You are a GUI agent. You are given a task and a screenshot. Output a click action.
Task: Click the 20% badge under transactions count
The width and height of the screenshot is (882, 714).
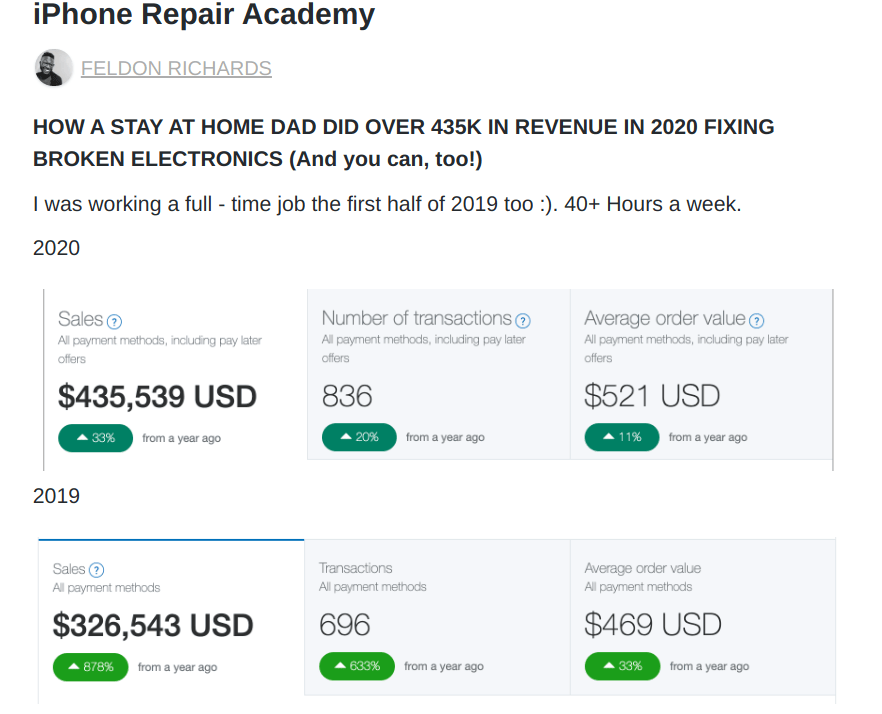coord(359,437)
